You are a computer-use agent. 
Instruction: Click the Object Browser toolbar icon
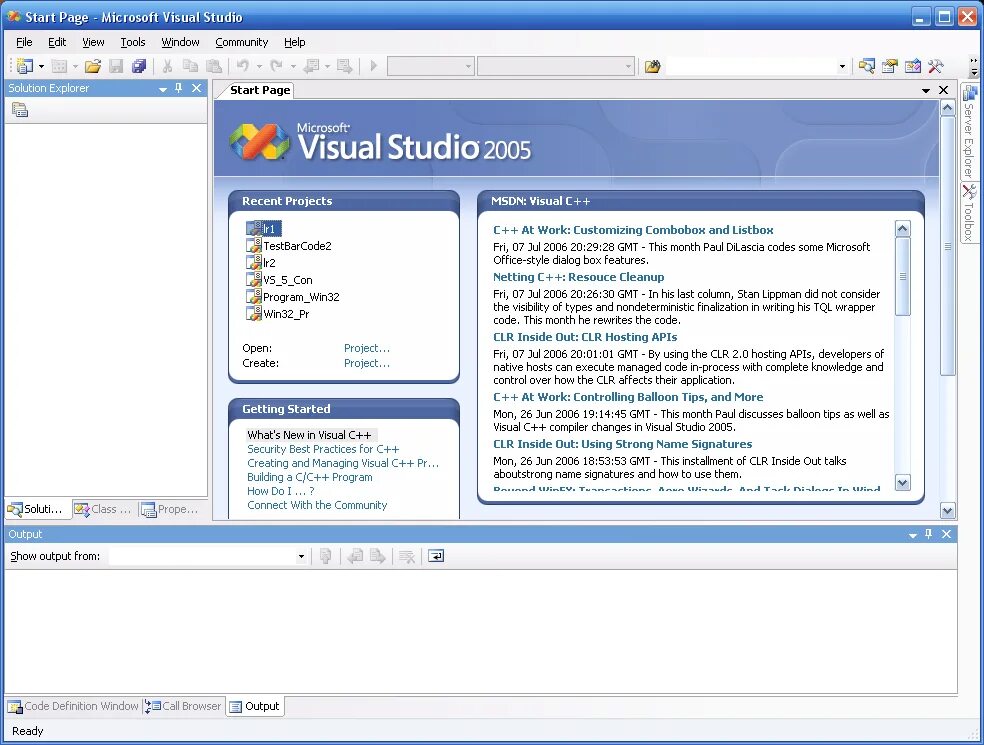(x=913, y=66)
